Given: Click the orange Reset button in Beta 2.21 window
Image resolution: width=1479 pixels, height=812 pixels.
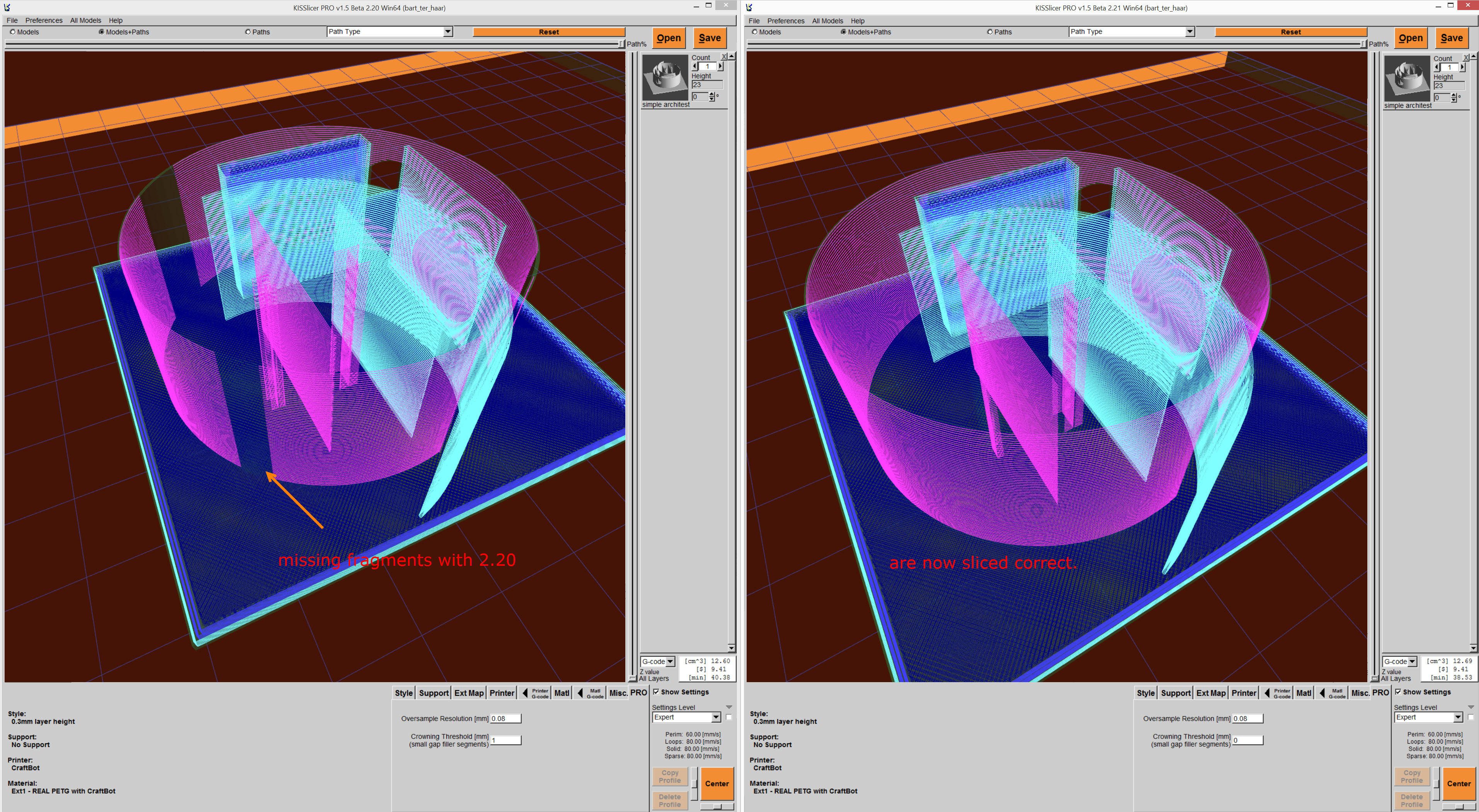Looking at the screenshot, I should point(1290,32).
